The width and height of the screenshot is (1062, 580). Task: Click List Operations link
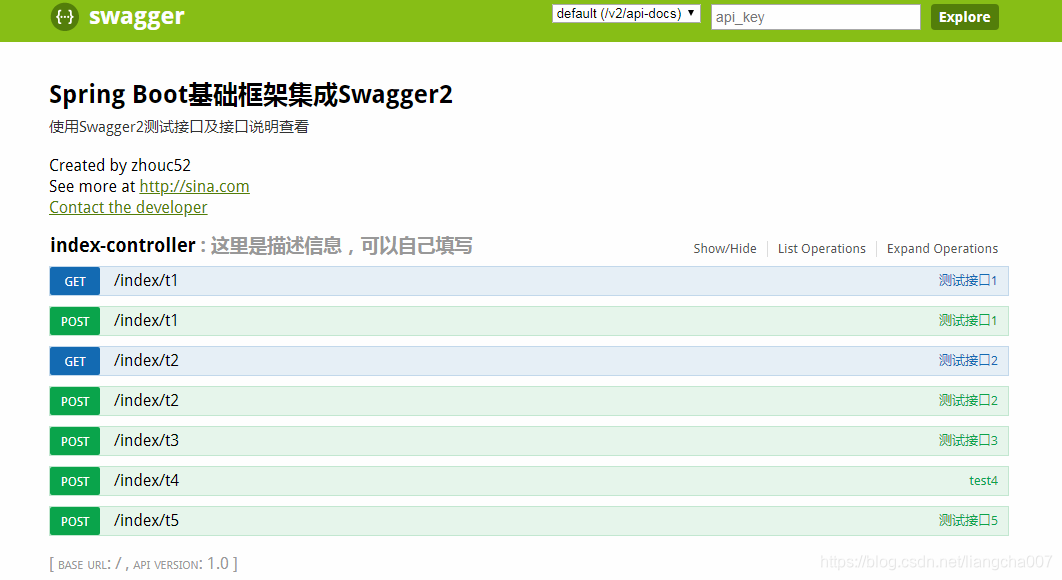822,249
